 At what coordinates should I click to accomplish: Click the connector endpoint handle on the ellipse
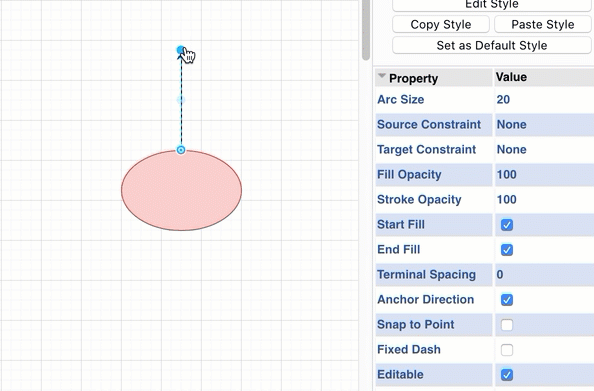click(181, 150)
